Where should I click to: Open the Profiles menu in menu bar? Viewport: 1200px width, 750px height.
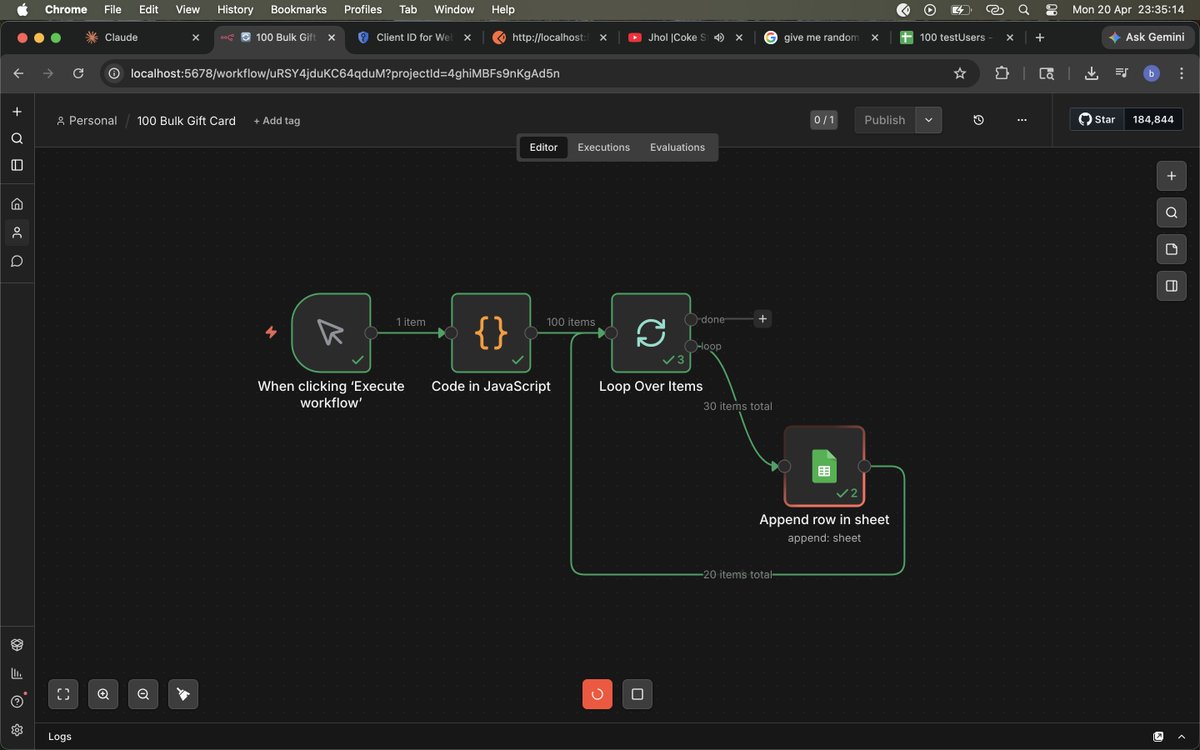click(x=363, y=9)
